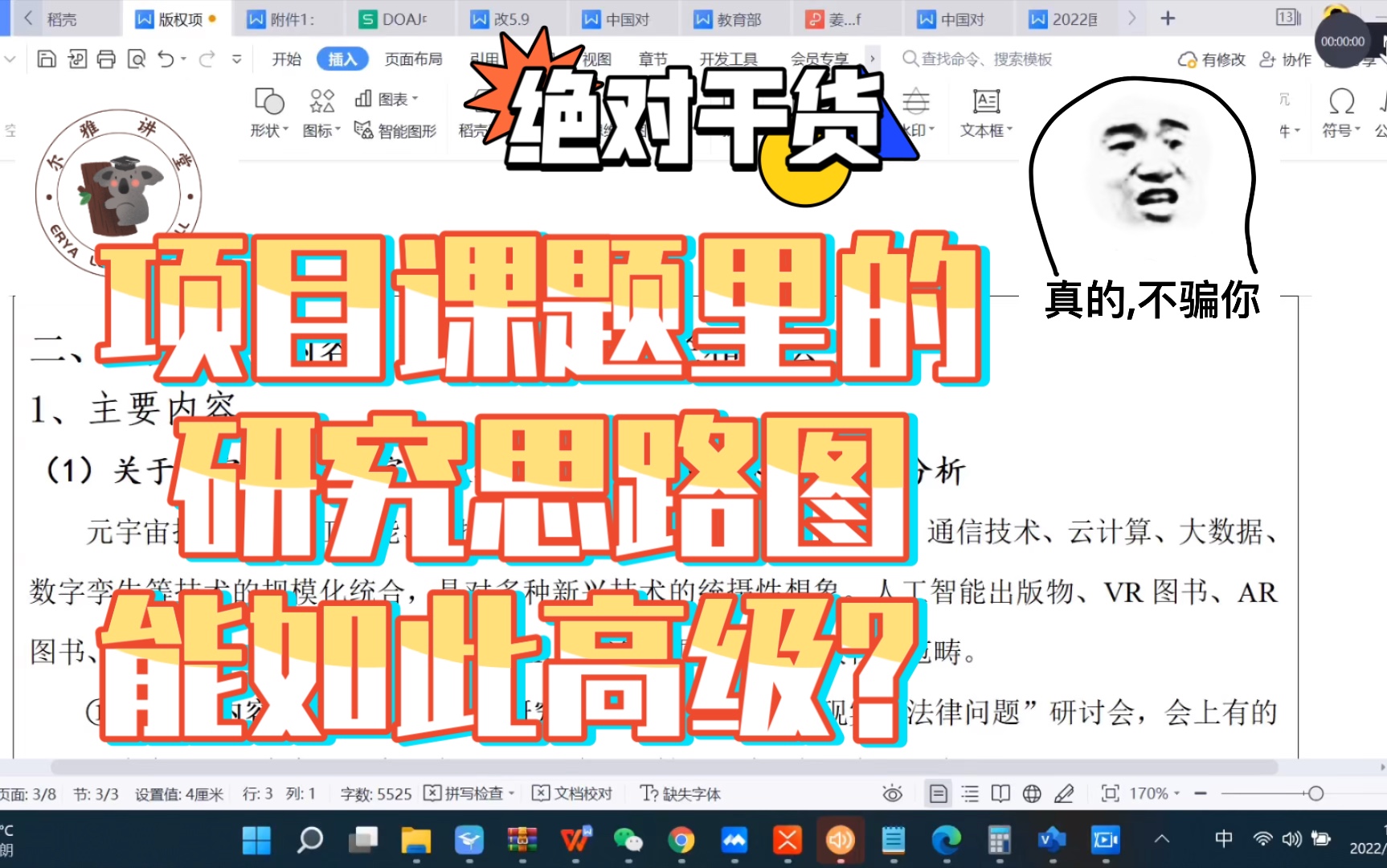Image resolution: width=1387 pixels, height=868 pixels.
Task: Click the Export to PDF icon beside Save
Action: click(x=77, y=59)
